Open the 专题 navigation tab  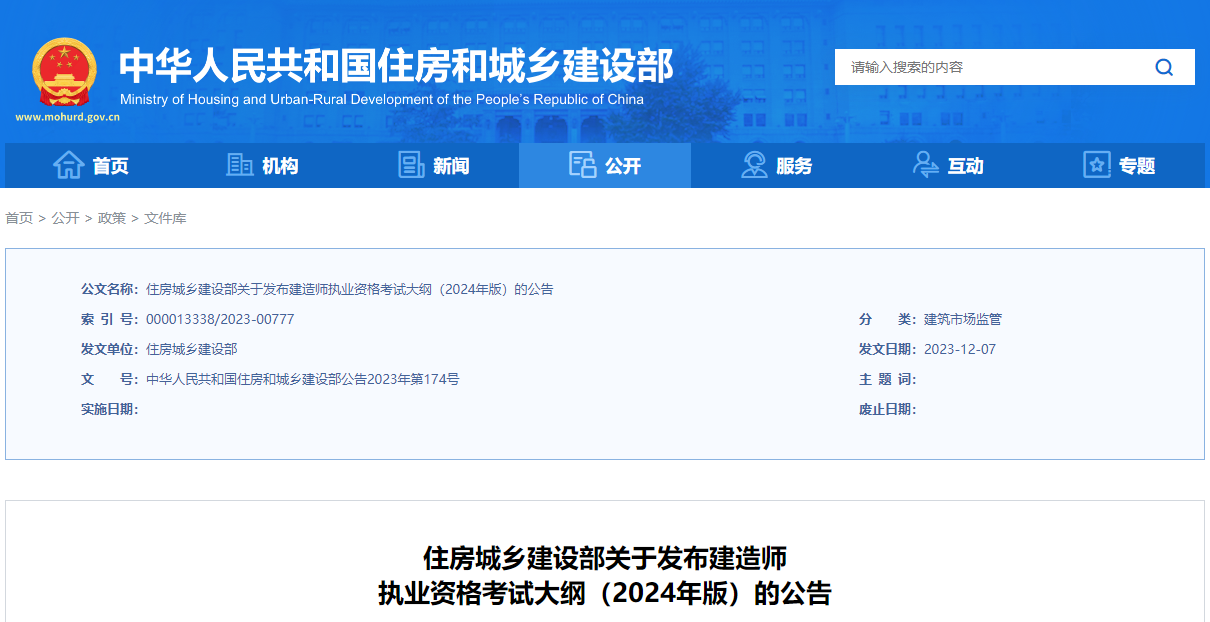pyautogui.click(x=1119, y=165)
